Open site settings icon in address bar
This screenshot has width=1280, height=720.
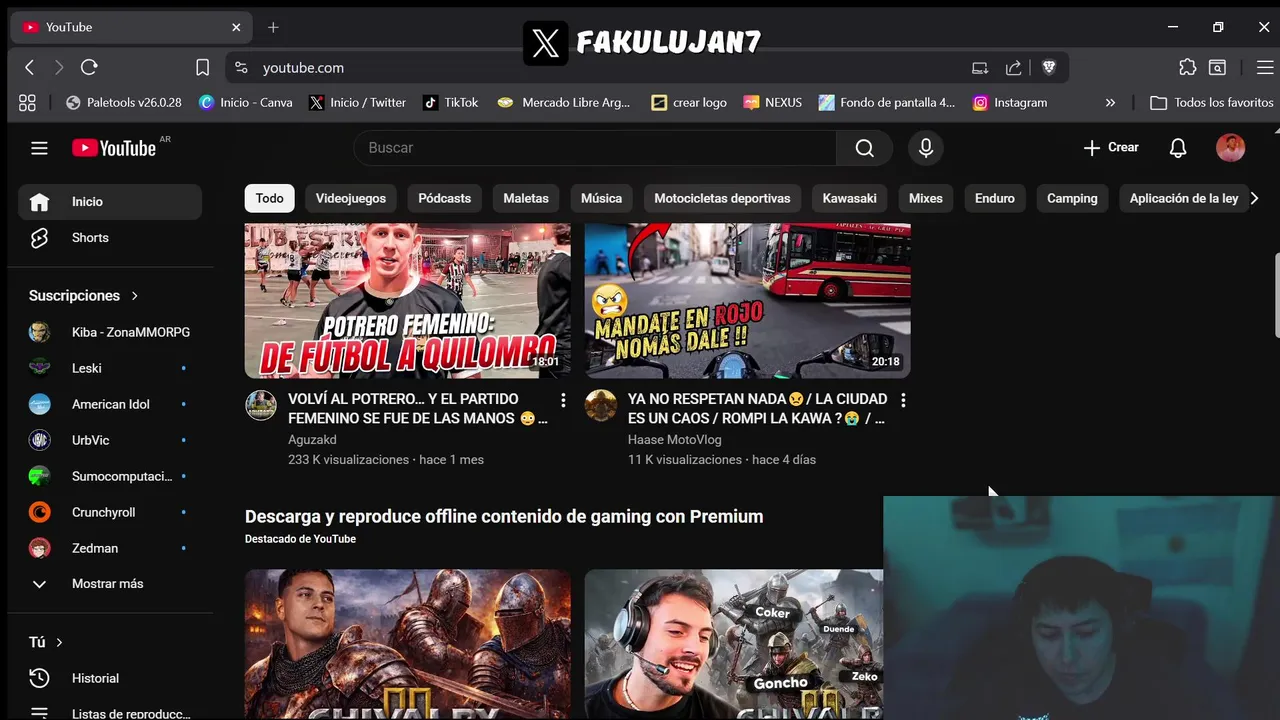pos(240,68)
